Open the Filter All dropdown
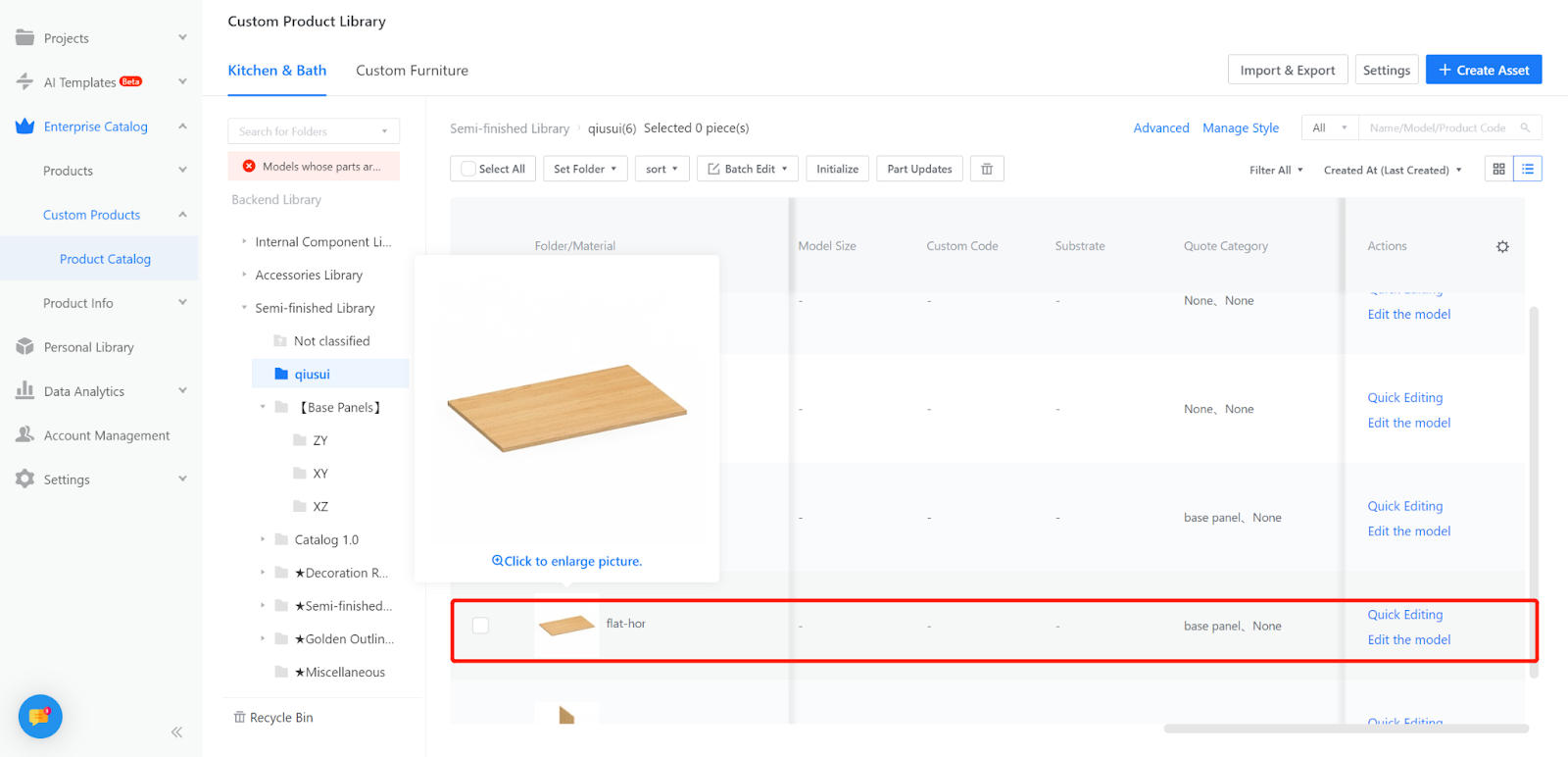Image resolution: width=1568 pixels, height=757 pixels. pyautogui.click(x=1276, y=170)
